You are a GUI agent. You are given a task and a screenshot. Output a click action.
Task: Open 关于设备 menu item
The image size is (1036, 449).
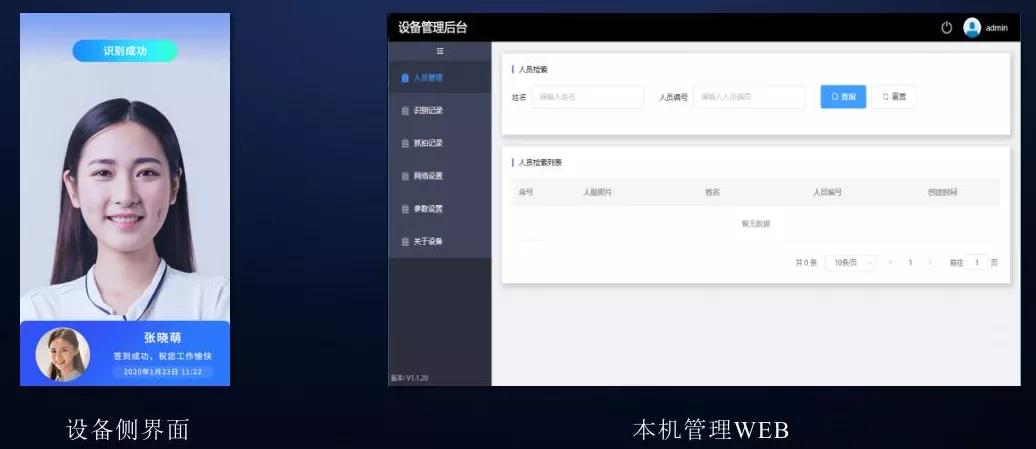[x=439, y=242]
